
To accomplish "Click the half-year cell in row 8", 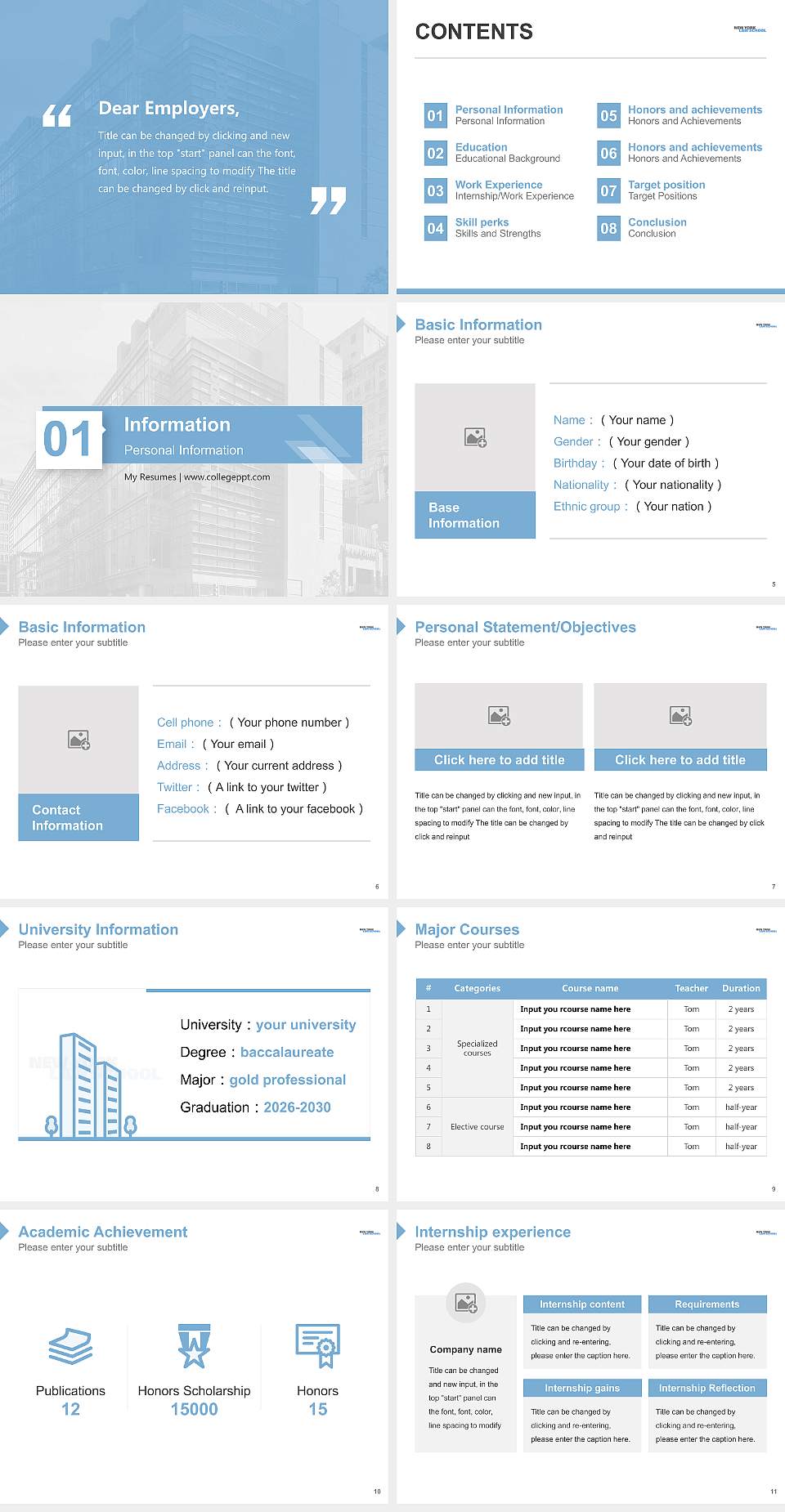I will [x=742, y=1146].
